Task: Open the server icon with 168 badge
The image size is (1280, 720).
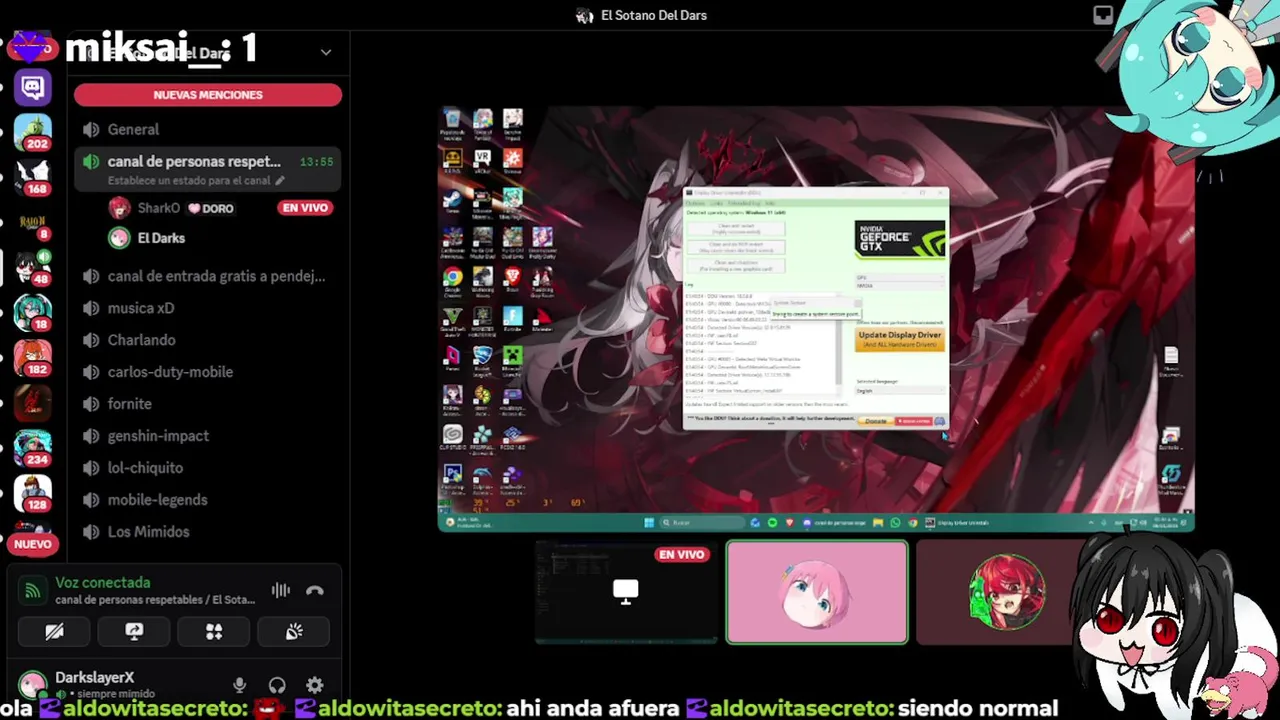Action: 33,176
